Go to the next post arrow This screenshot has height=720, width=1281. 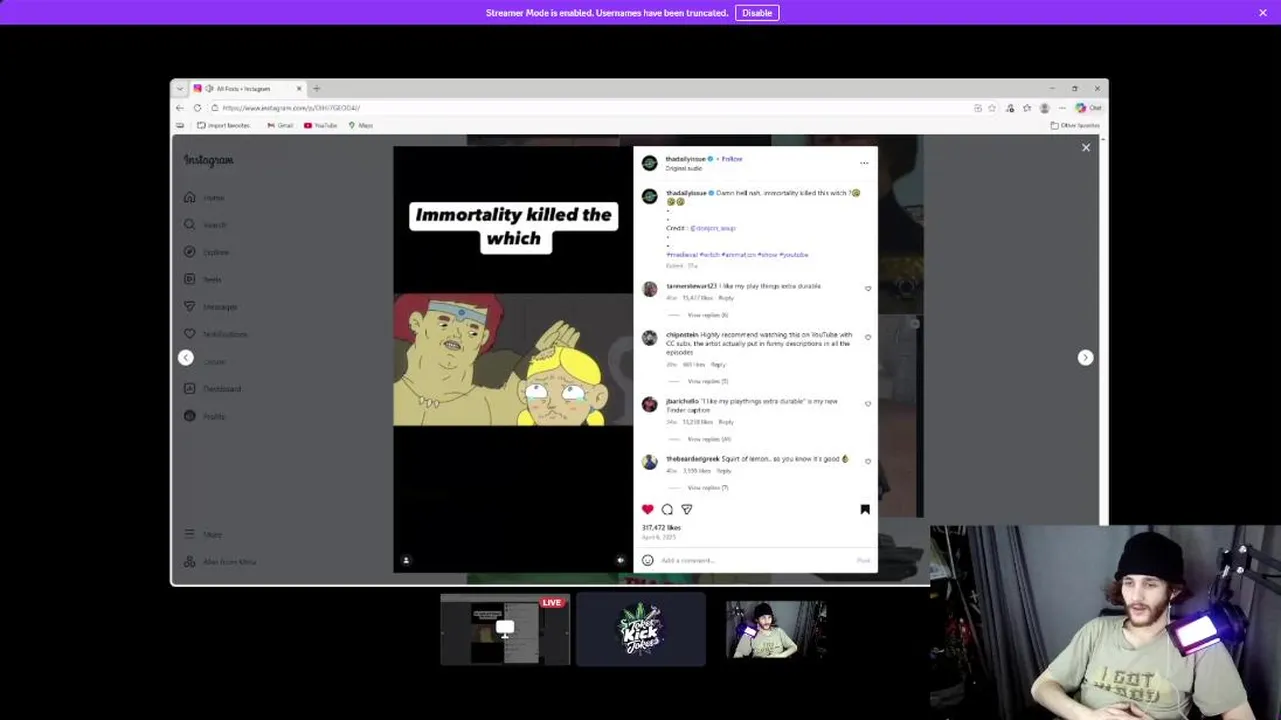1085,358
